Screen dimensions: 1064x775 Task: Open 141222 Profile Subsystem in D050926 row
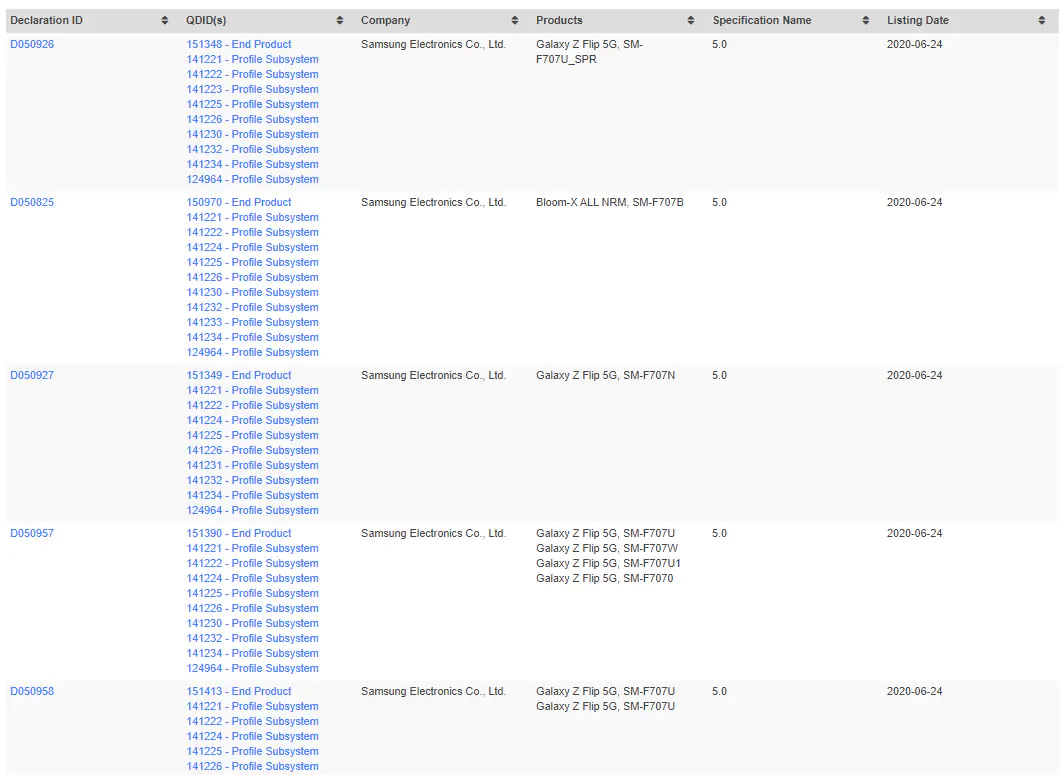(x=252, y=75)
